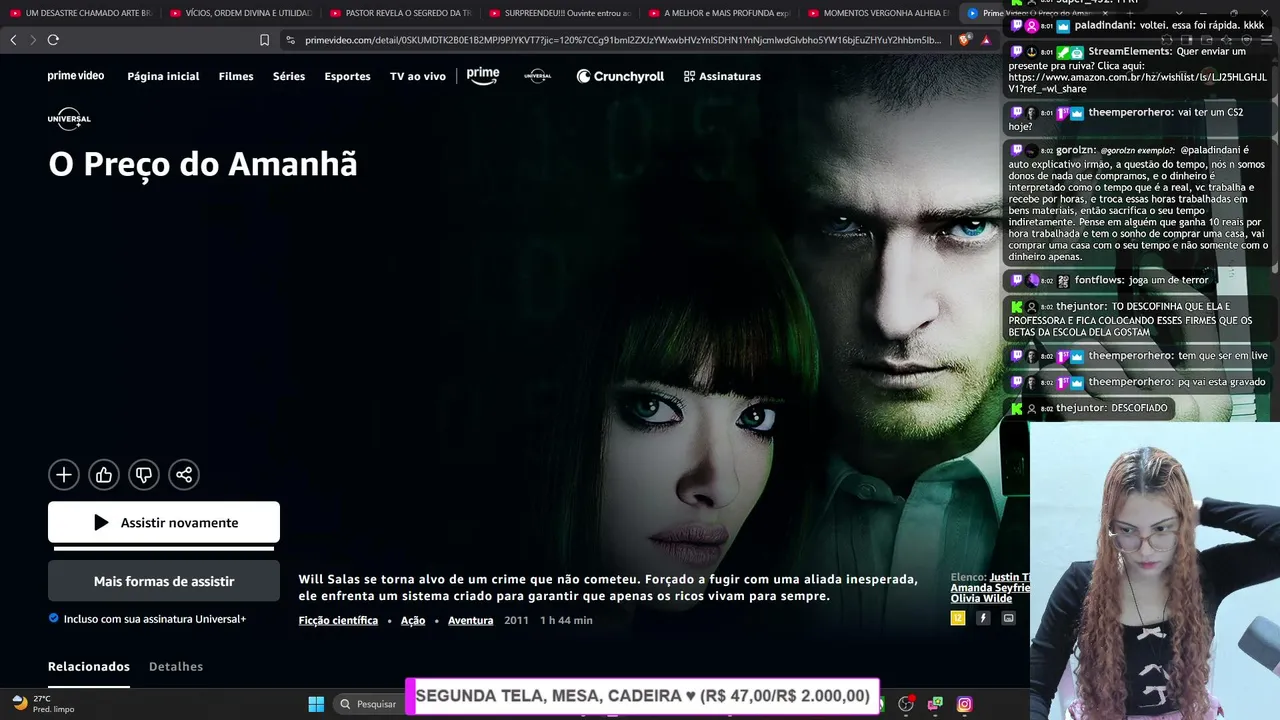Bookmark this page in the browser

point(264,40)
